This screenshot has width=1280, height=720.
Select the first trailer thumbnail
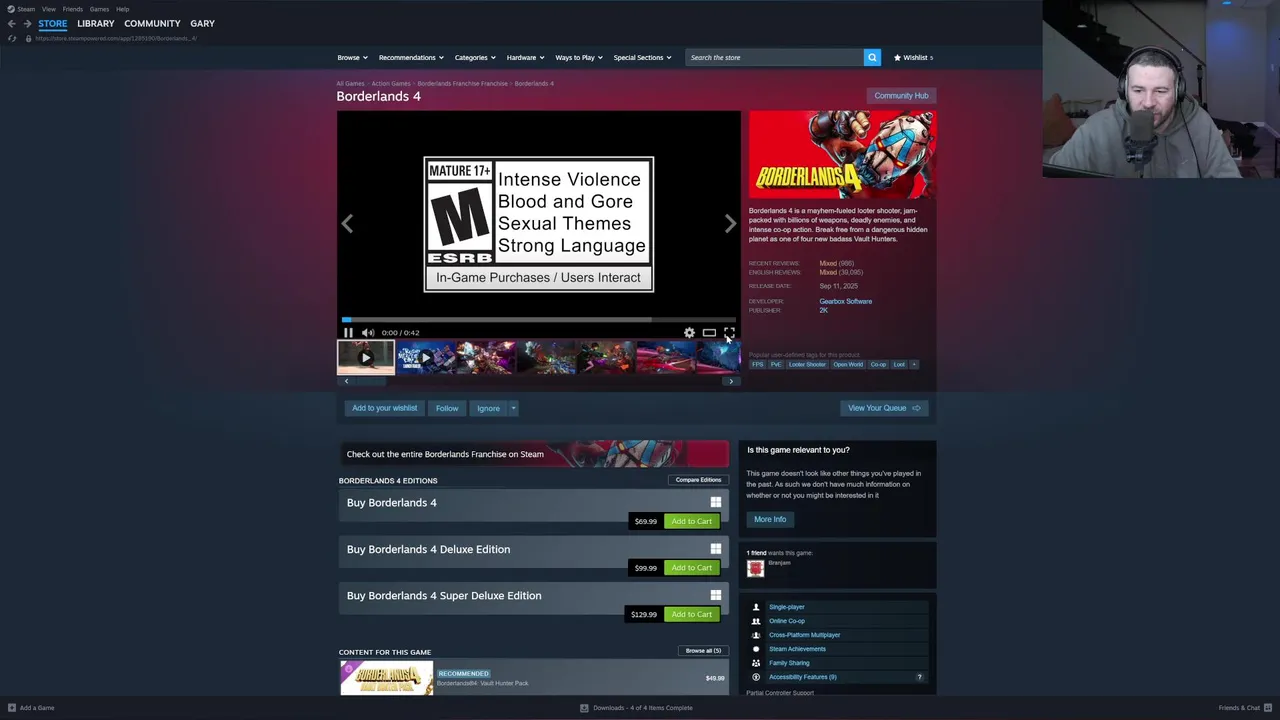(365, 357)
